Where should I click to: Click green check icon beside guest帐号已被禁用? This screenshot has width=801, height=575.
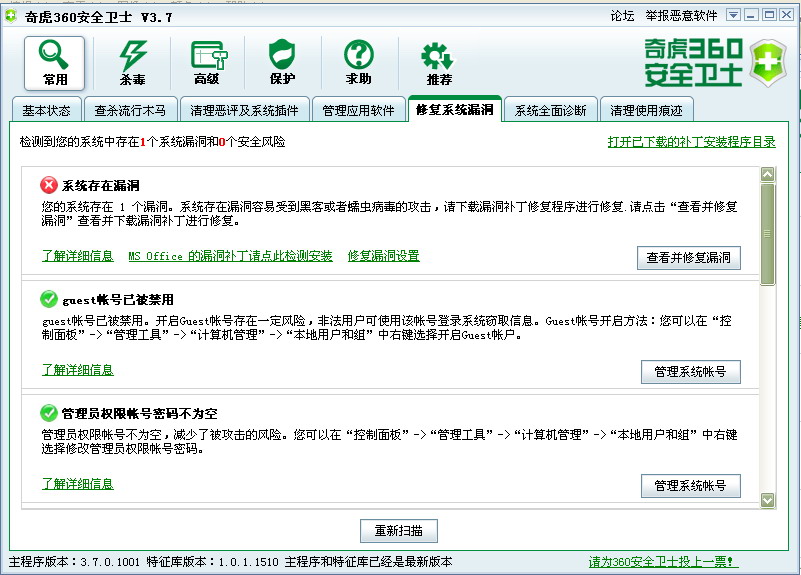49,299
